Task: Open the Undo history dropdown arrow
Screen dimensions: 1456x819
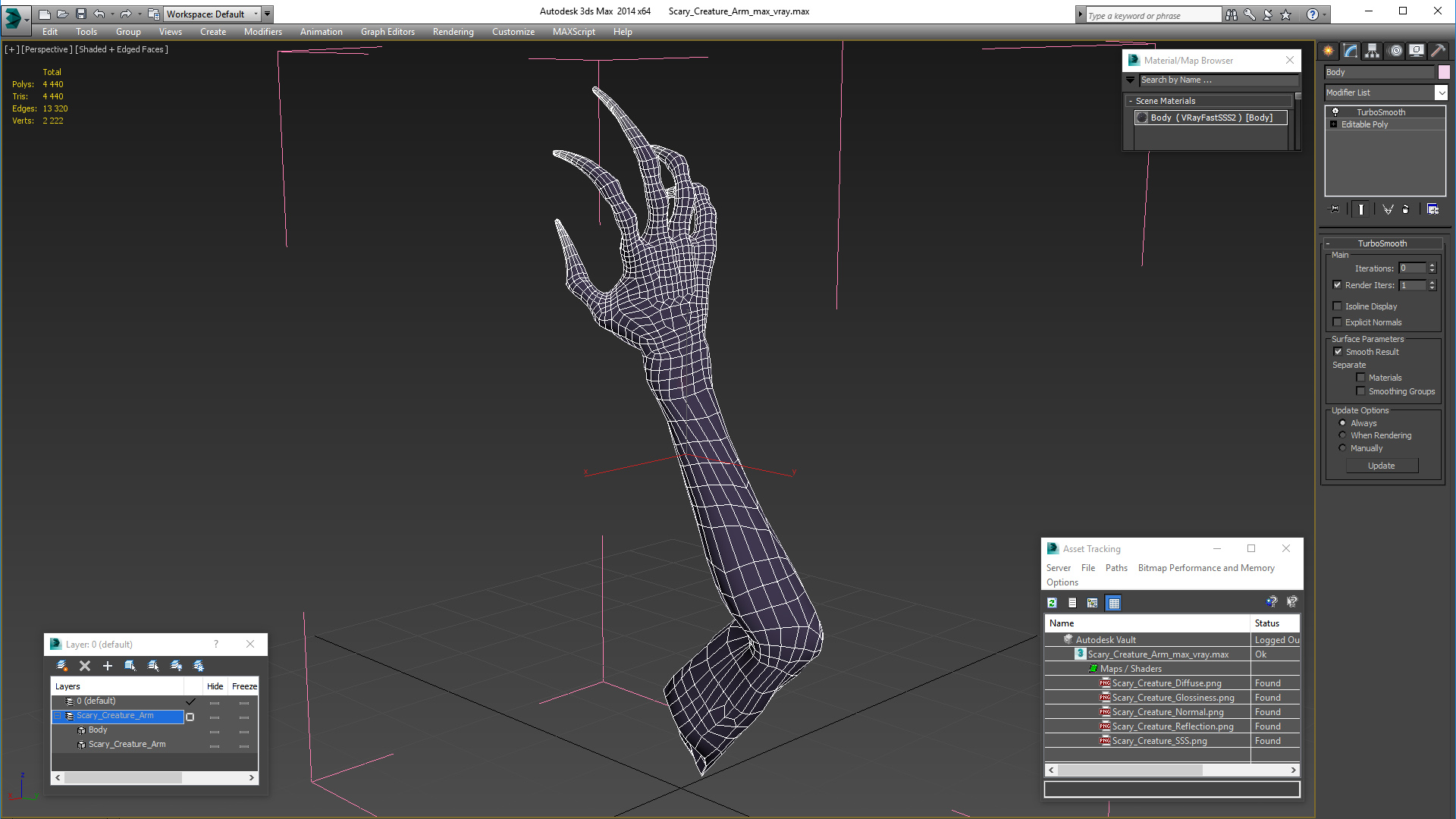Action: click(x=112, y=14)
